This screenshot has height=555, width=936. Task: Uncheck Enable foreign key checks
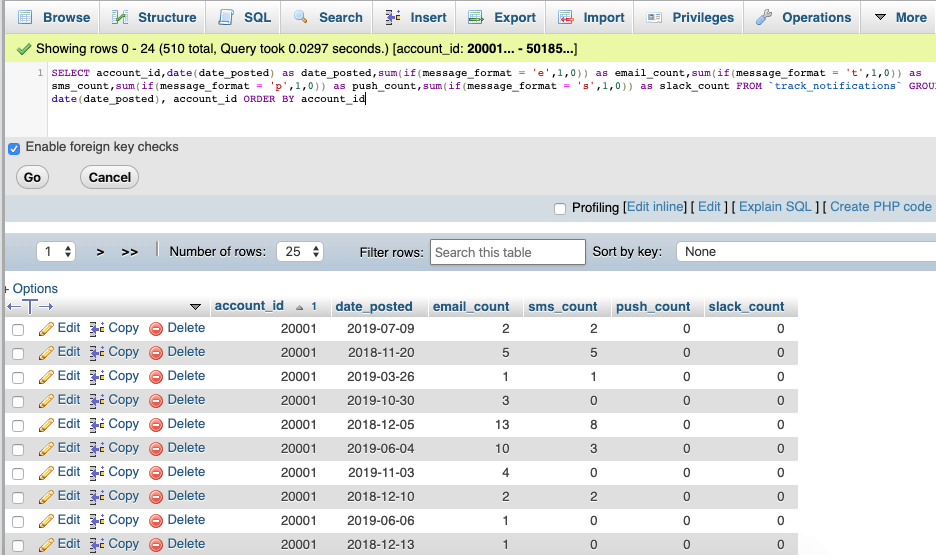click(14, 148)
